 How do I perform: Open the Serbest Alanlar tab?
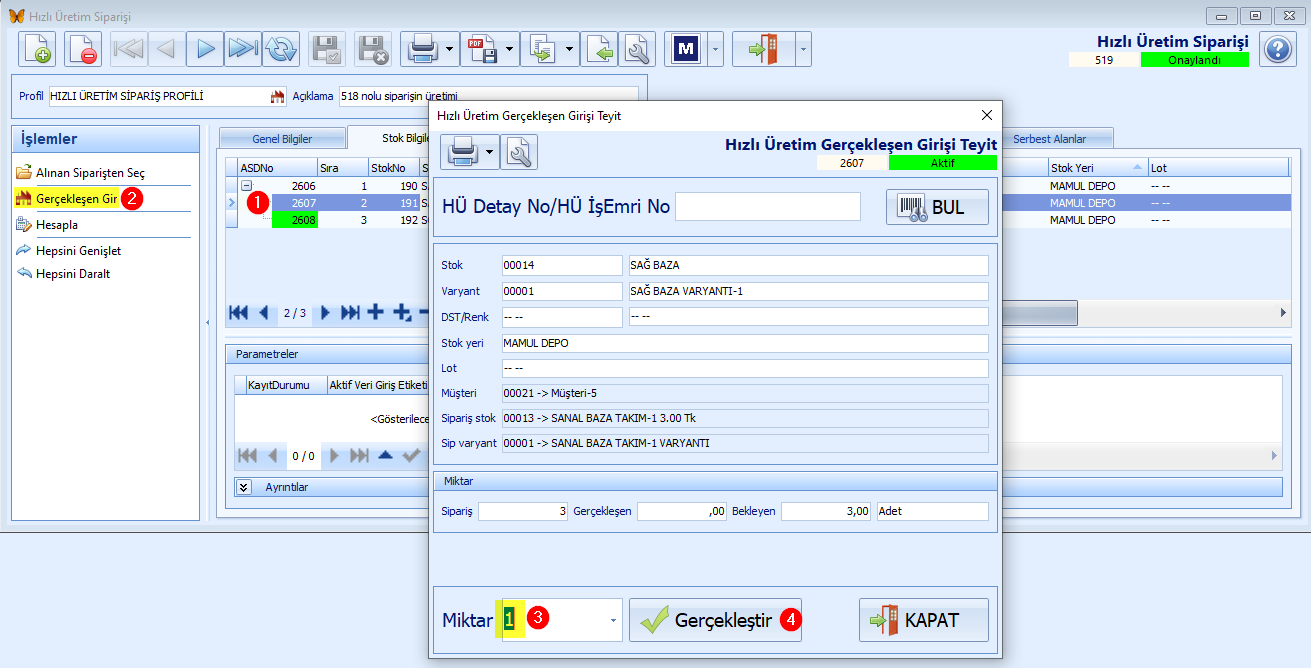(1048, 139)
